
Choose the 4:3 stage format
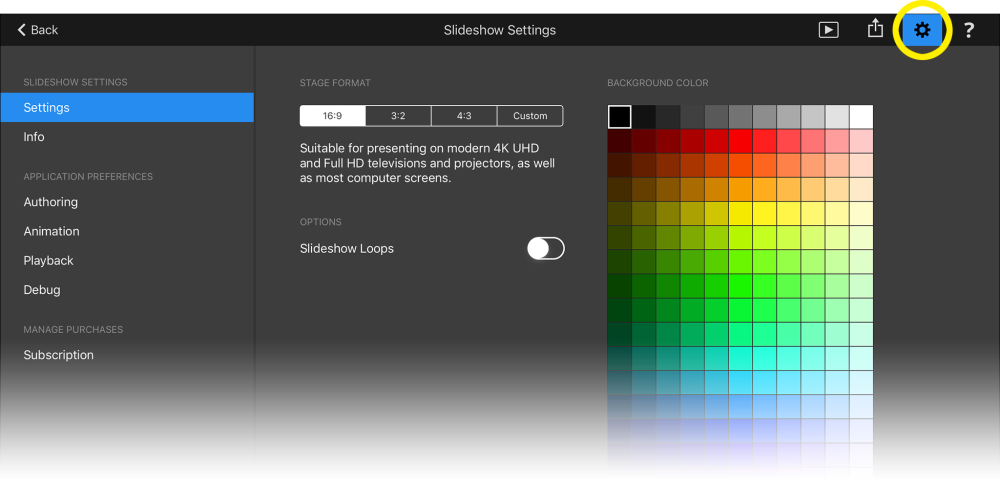[x=464, y=116]
